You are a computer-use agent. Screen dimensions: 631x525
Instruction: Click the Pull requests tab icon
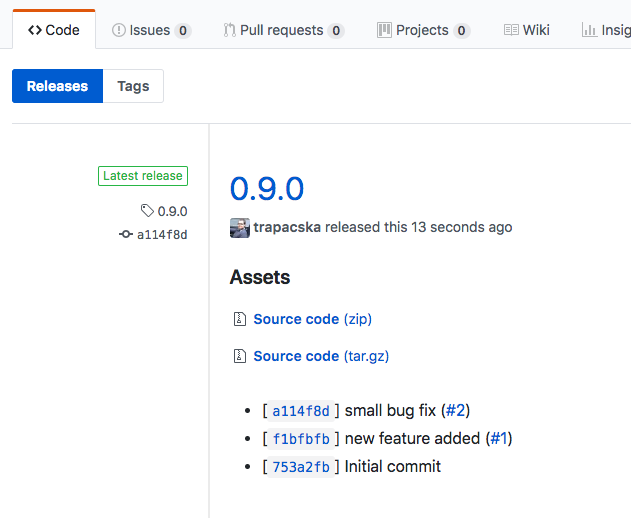[229, 30]
